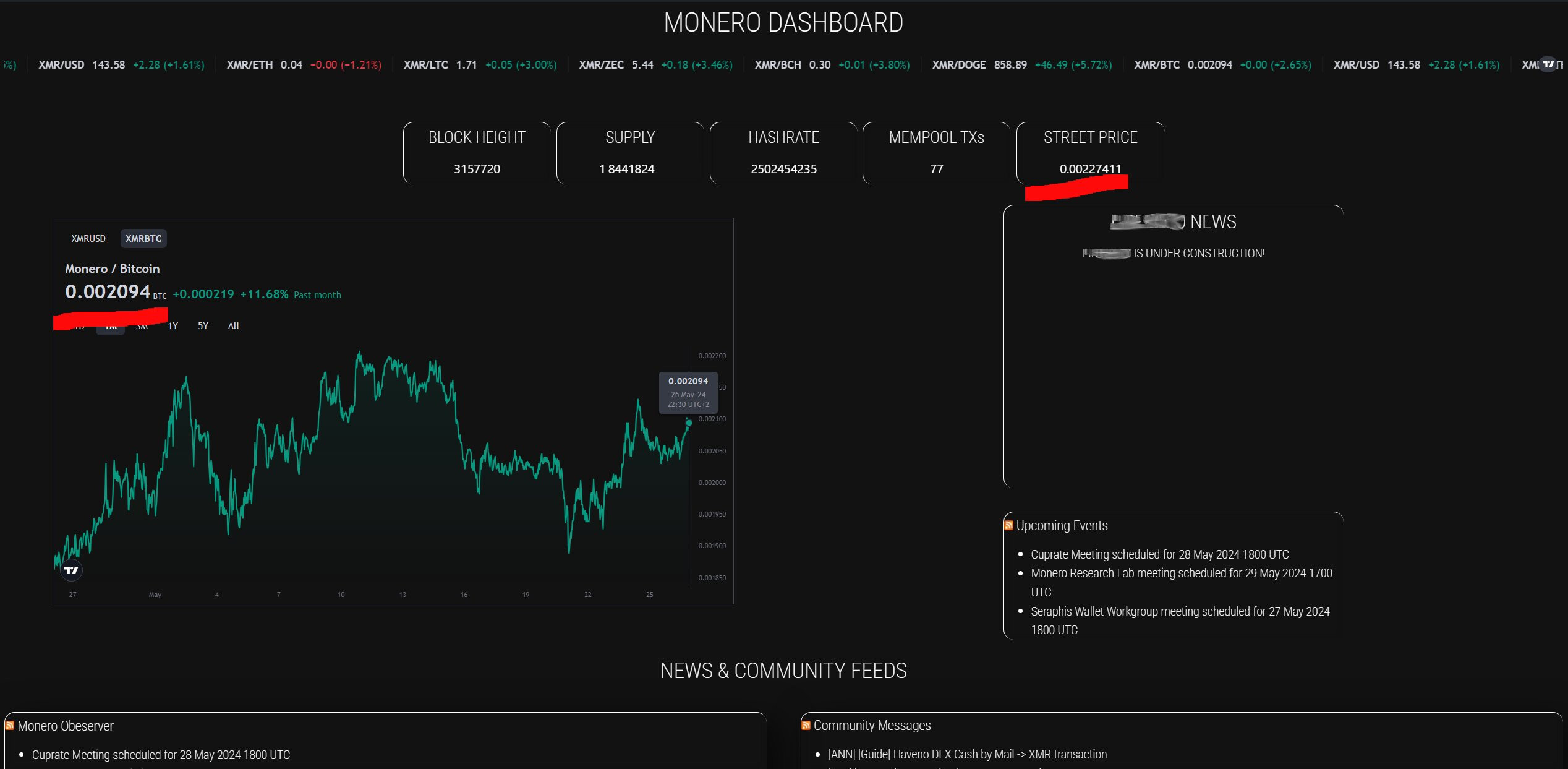Click the TradingView logo on the ticker tape
This screenshot has height=769, width=1568.
click(x=1548, y=64)
